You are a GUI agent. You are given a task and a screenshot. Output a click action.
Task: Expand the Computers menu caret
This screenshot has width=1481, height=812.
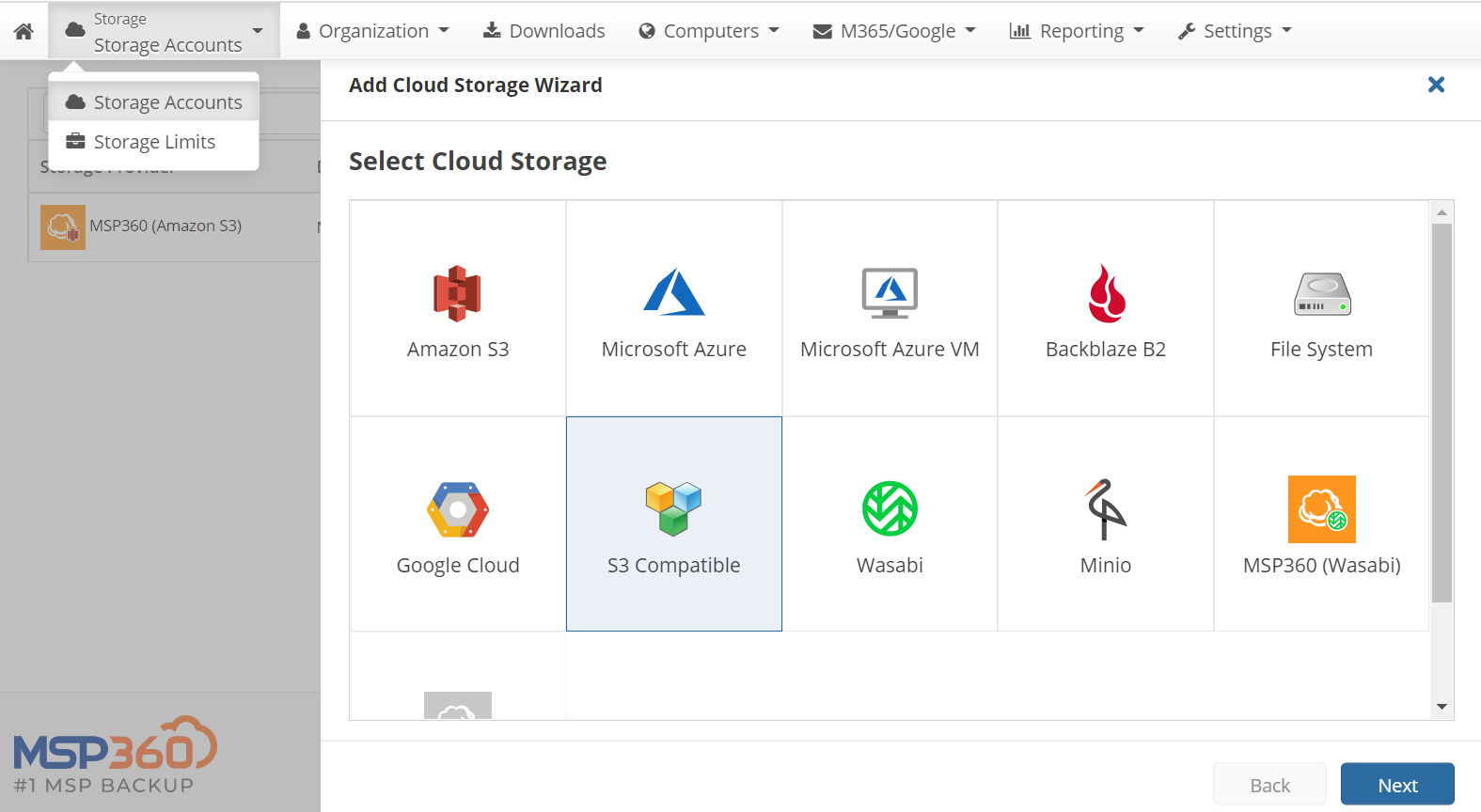774,30
